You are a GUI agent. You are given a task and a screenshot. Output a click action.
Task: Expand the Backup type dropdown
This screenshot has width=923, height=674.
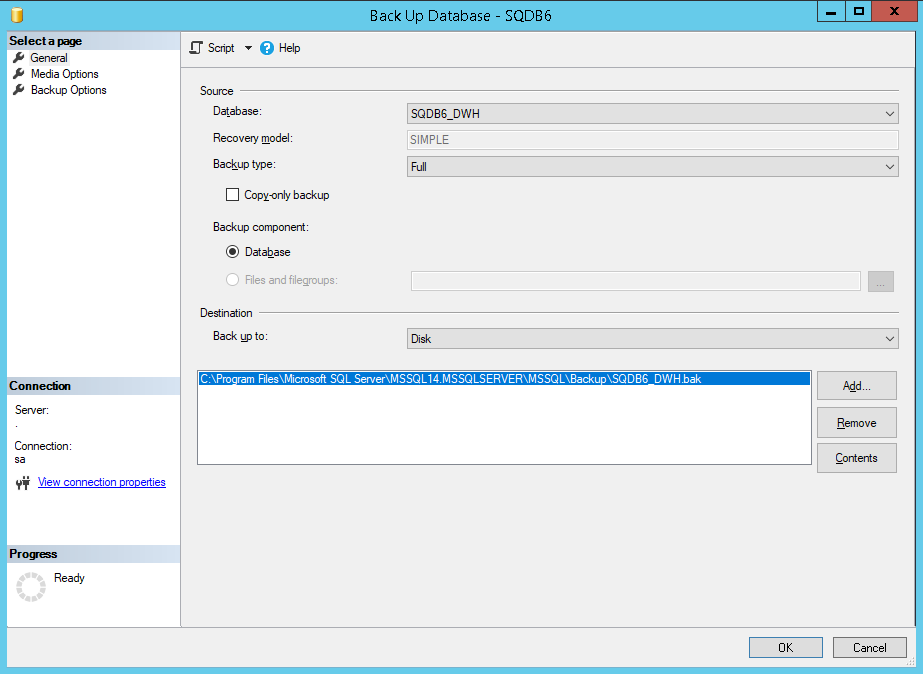[653, 167]
